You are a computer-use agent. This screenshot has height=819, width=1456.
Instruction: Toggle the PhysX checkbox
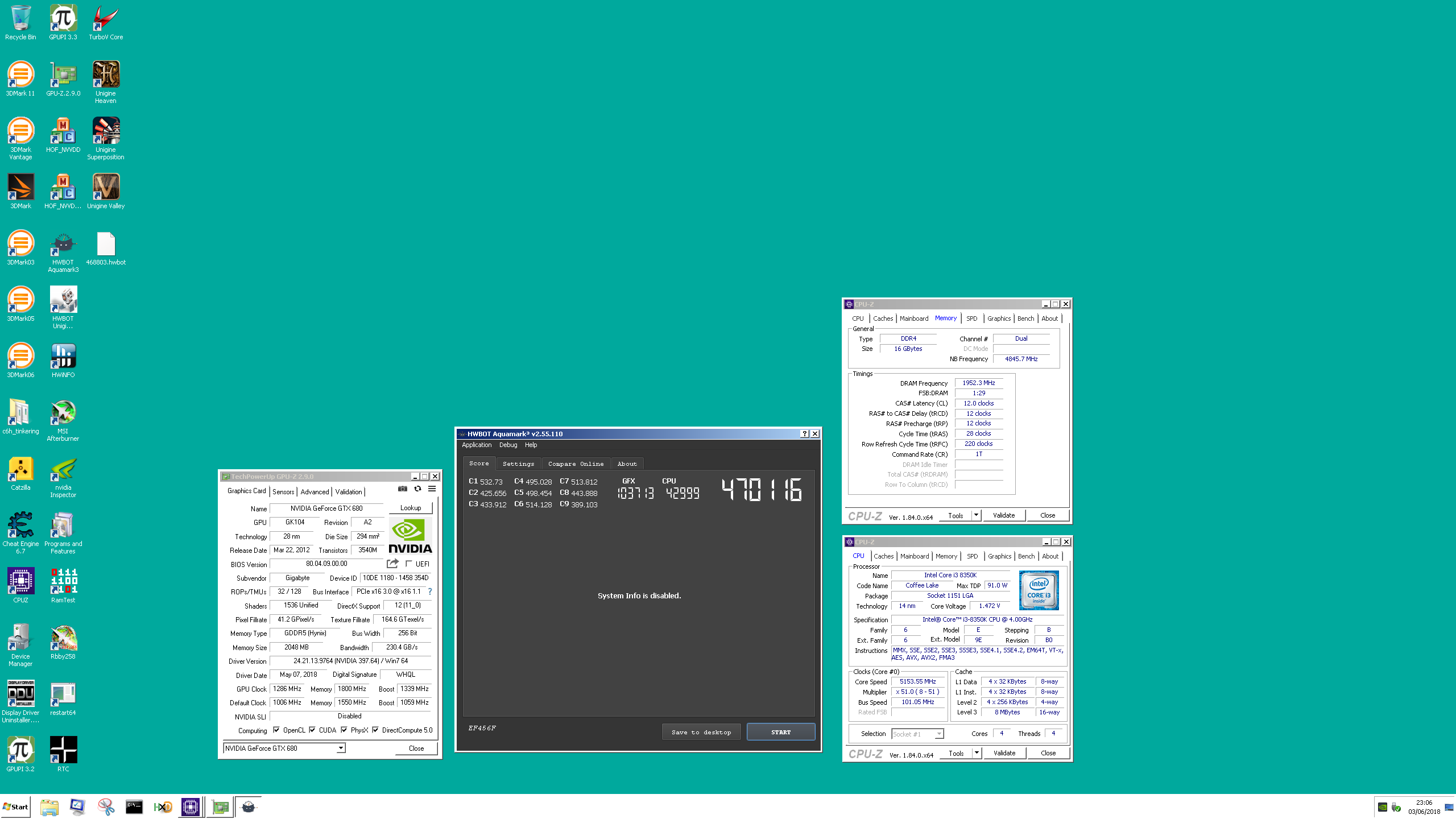tap(344, 730)
